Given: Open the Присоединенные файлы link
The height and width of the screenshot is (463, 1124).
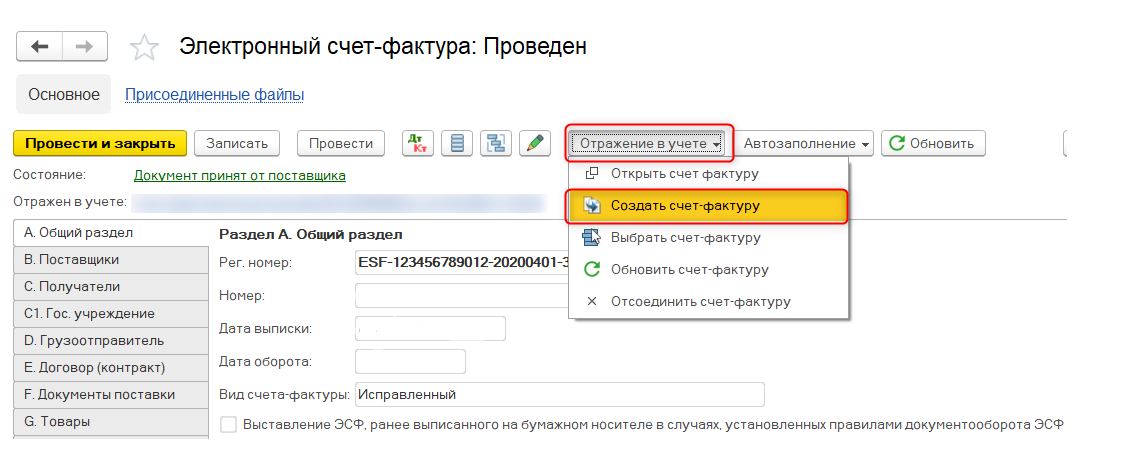Looking at the screenshot, I should (214, 95).
